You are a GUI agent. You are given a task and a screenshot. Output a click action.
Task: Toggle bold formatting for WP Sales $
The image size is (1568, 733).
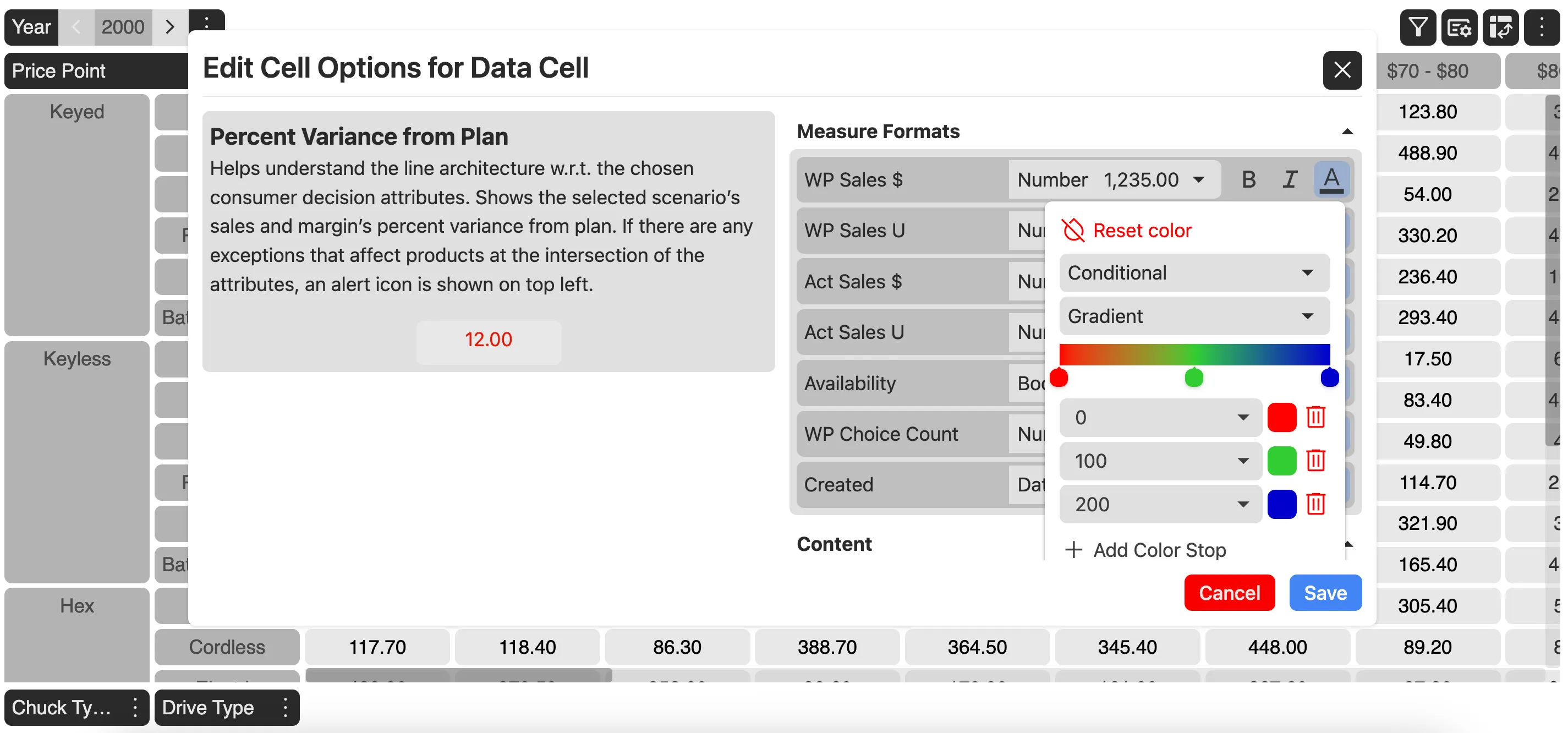tap(1249, 179)
